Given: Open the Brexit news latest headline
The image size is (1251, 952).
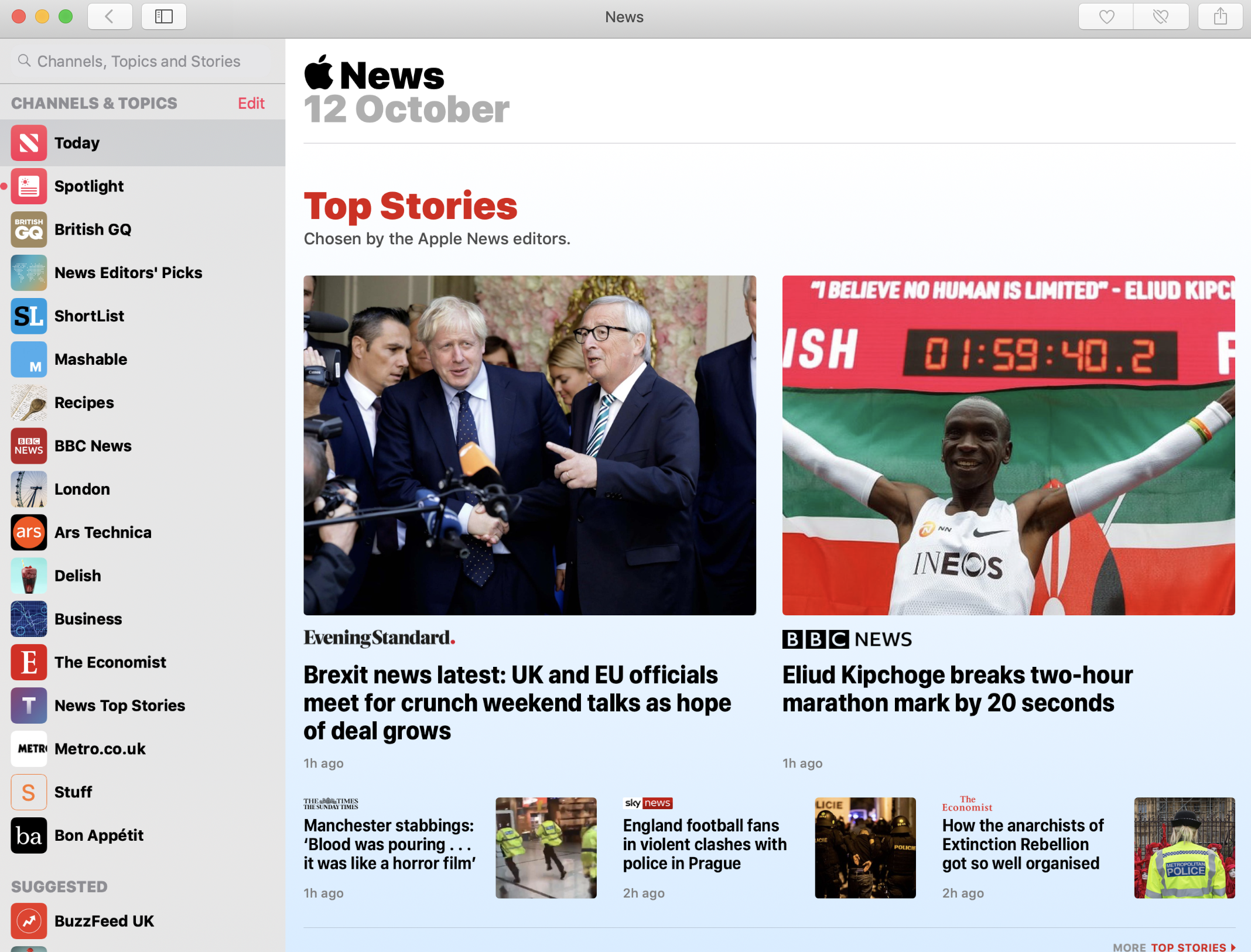Looking at the screenshot, I should click(517, 703).
